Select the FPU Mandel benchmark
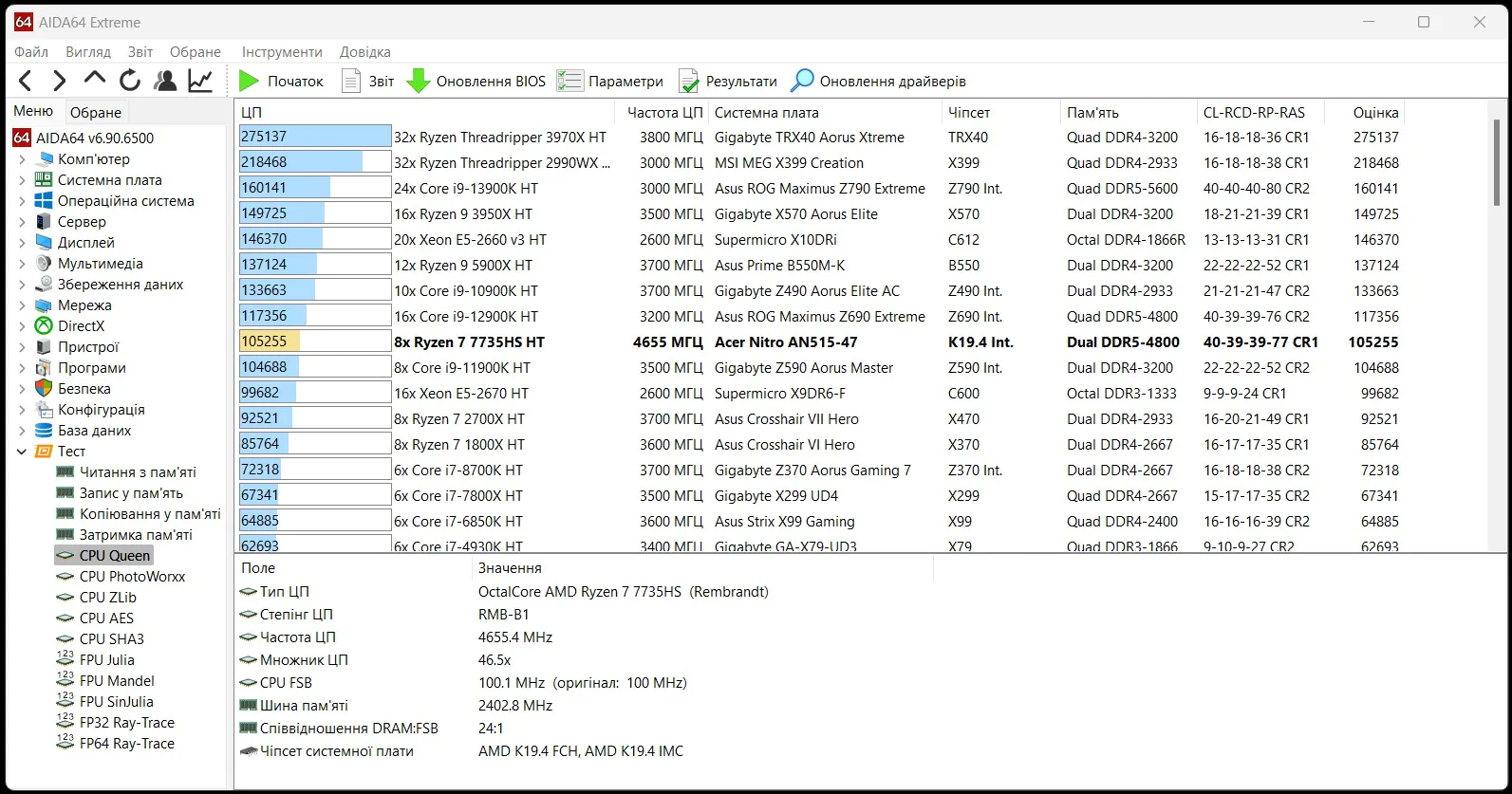The width and height of the screenshot is (1512, 794). 105,681
